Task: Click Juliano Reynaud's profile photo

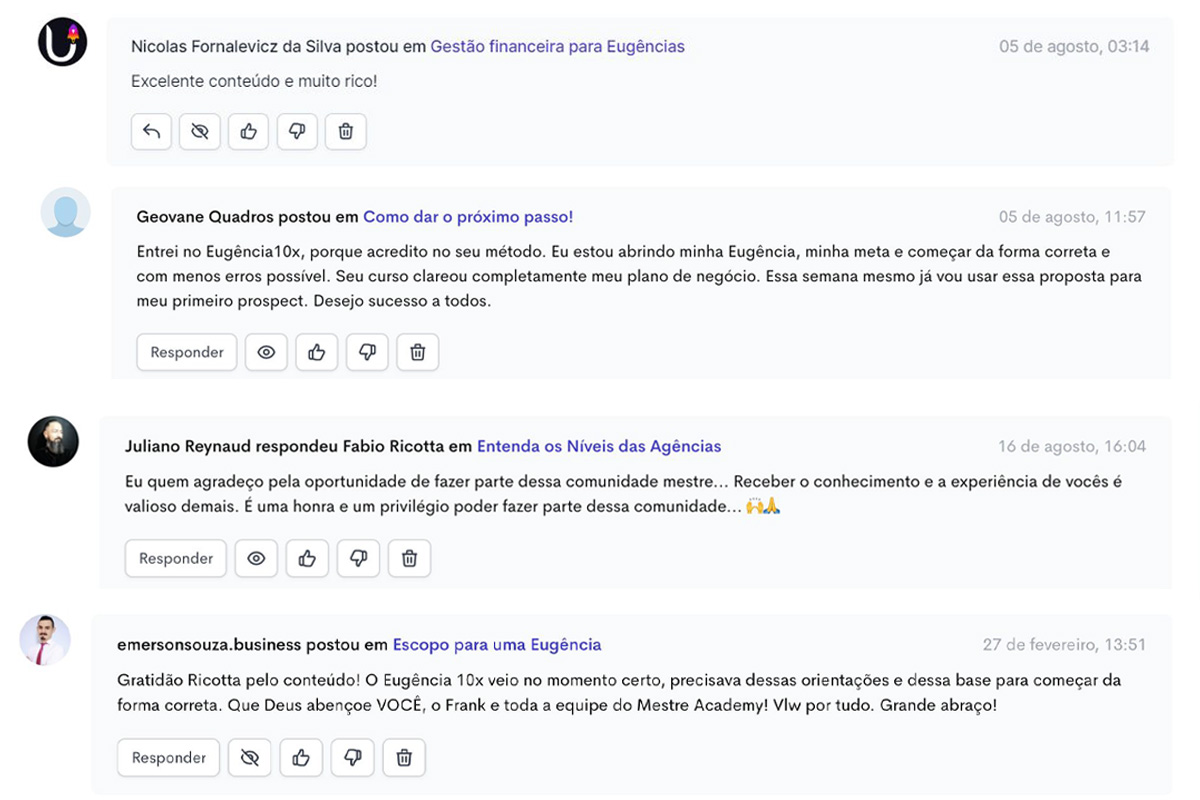Action: [x=53, y=441]
